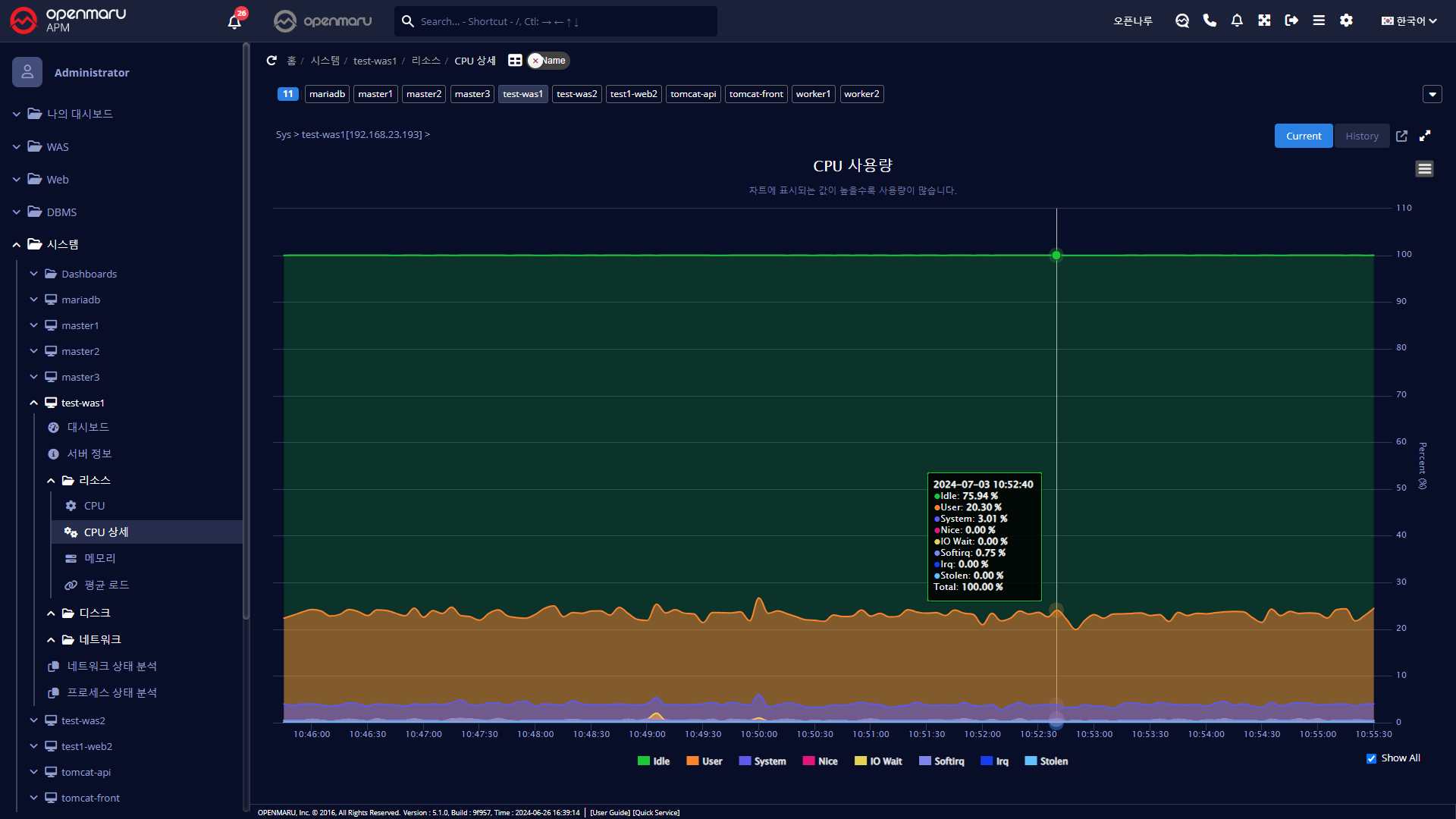Image resolution: width=1456 pixels, height=819 pixels.
Task: Expand the server list dropdown arrow
Action: tap(1432, 94)
